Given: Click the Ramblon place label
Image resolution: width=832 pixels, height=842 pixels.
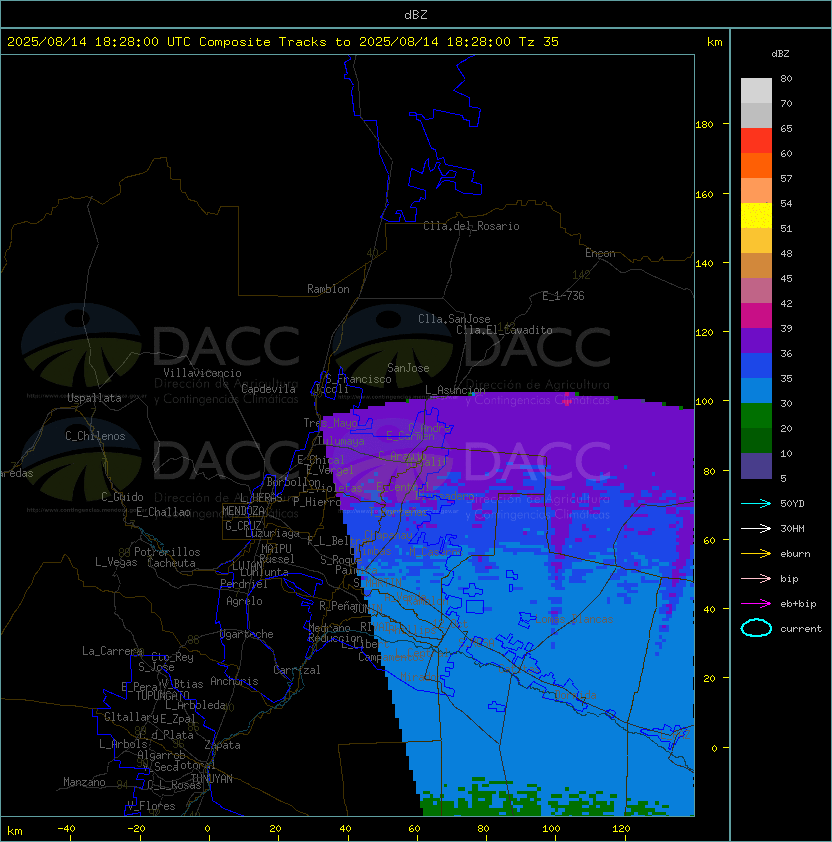Looking at the screenshot, I should point(328,289).
